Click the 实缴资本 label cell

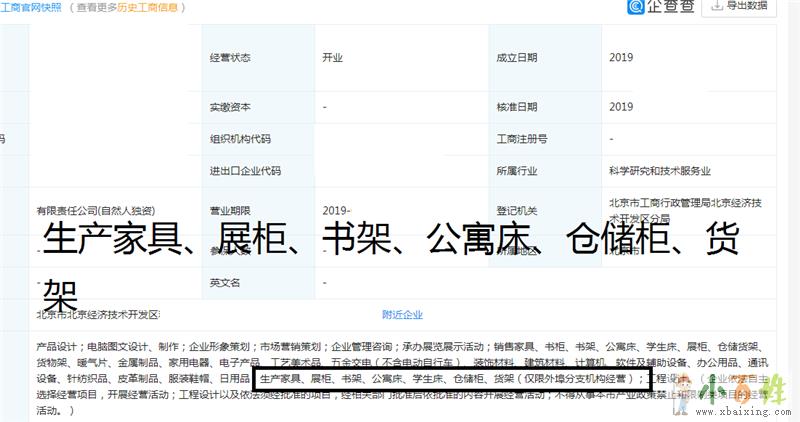pyautogui.click(x=230, y=107)
